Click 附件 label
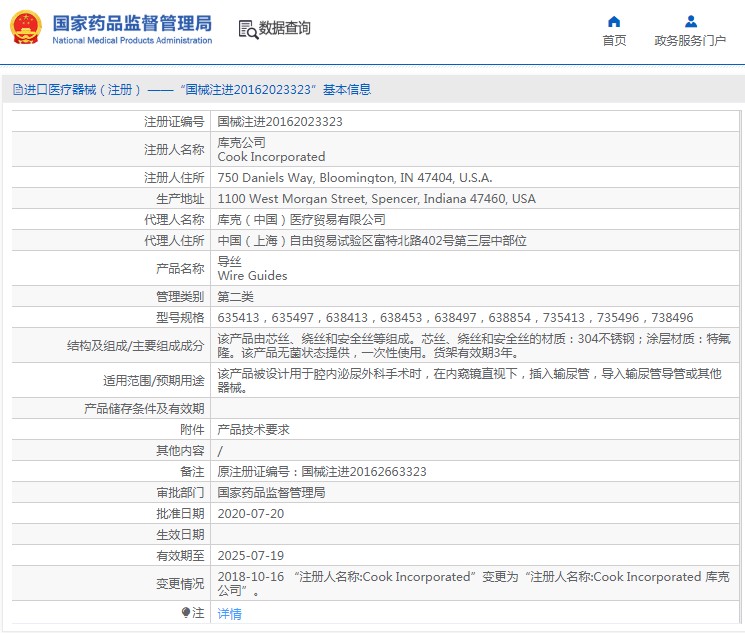This screenshot has width=745, height=633. [x=192, y=430]
